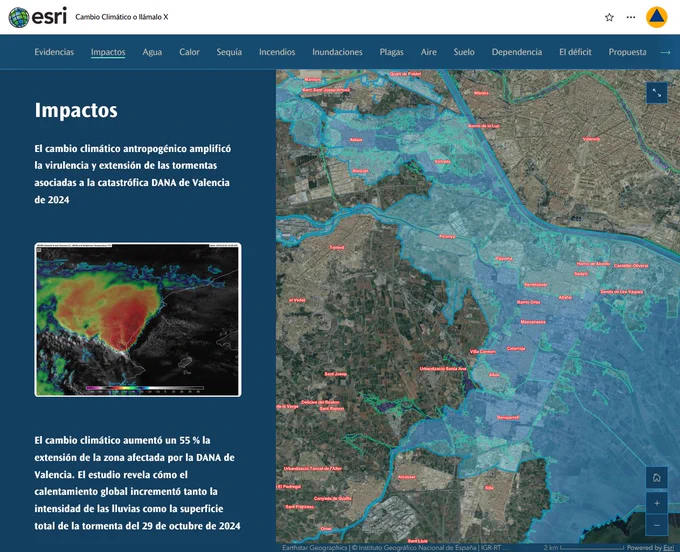Go to the Evidencias section
The image size is (680, 552).
pos(54,52)
